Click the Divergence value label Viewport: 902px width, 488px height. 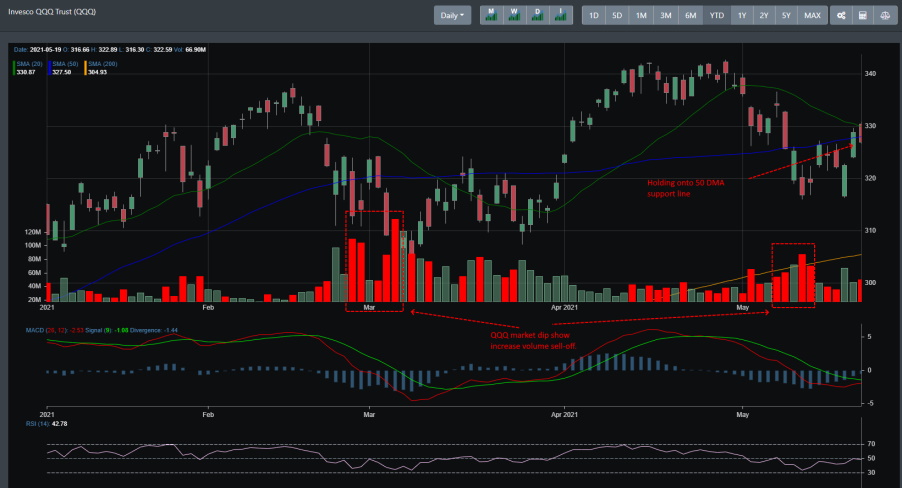click(x=154, y=330)
